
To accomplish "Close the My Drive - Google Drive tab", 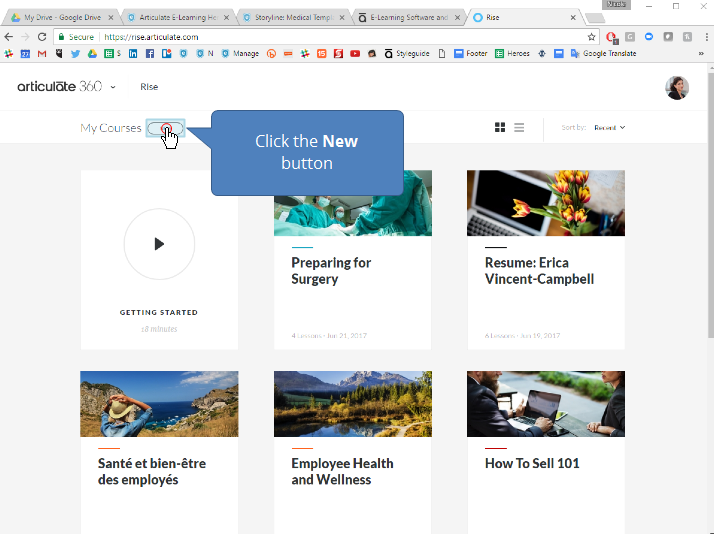I will [x=111, y=17].
